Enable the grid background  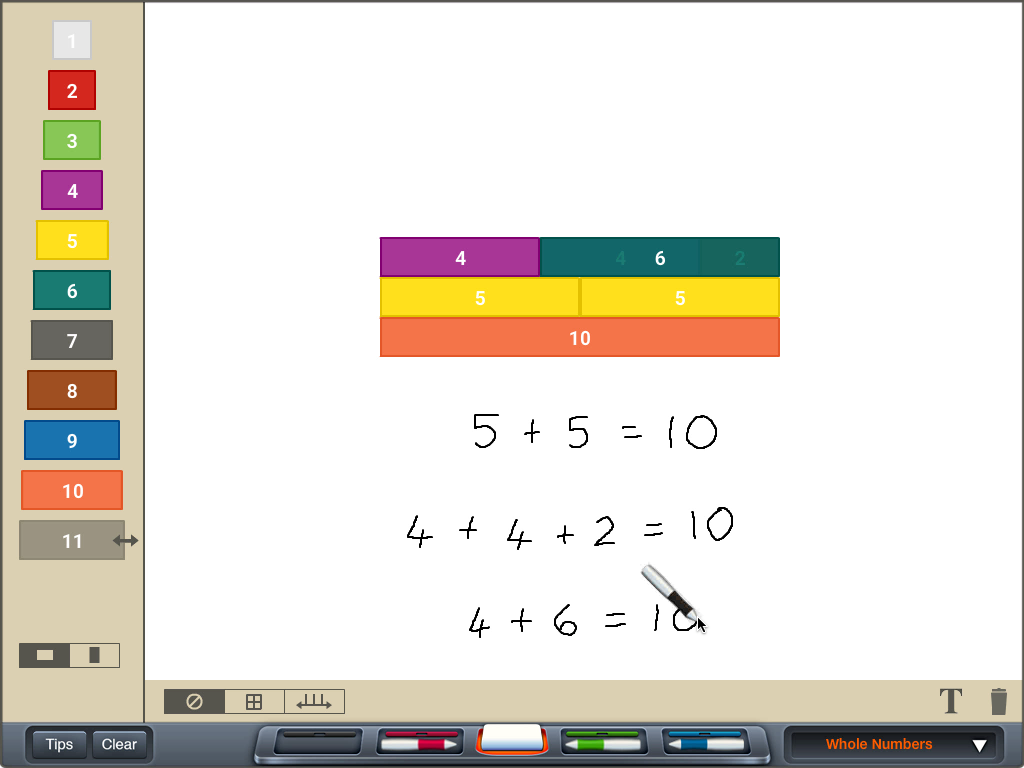pyautogui.click(x=254, y=702)
